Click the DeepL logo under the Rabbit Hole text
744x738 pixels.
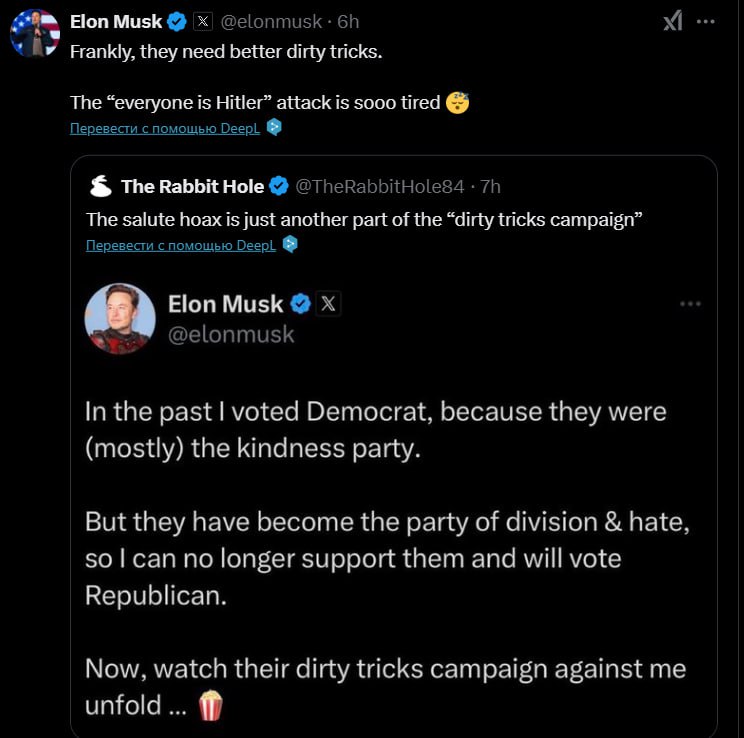[x=291, y=244]
